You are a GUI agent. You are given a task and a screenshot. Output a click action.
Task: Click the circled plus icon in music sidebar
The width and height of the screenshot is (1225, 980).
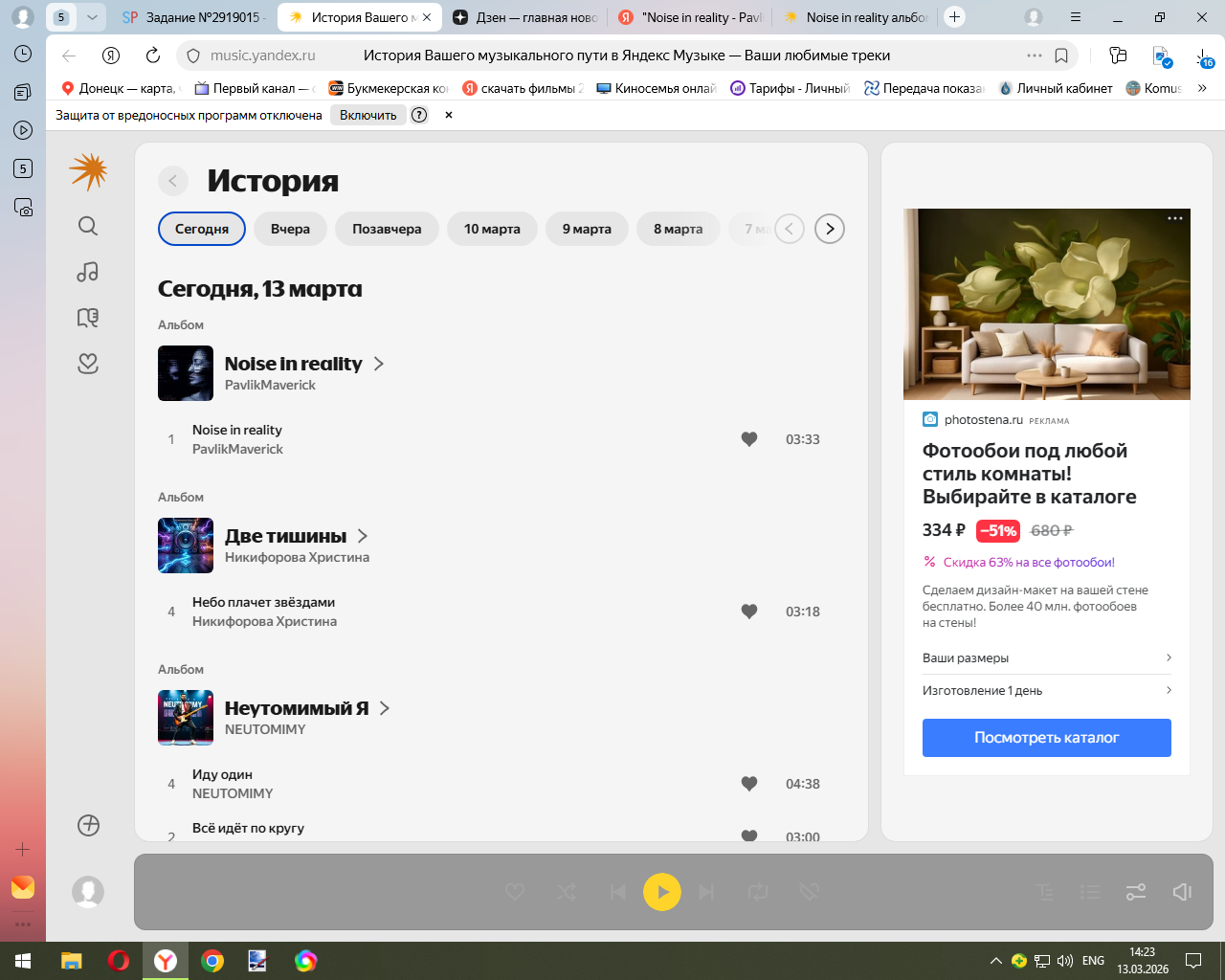click(x=88, y=825)
